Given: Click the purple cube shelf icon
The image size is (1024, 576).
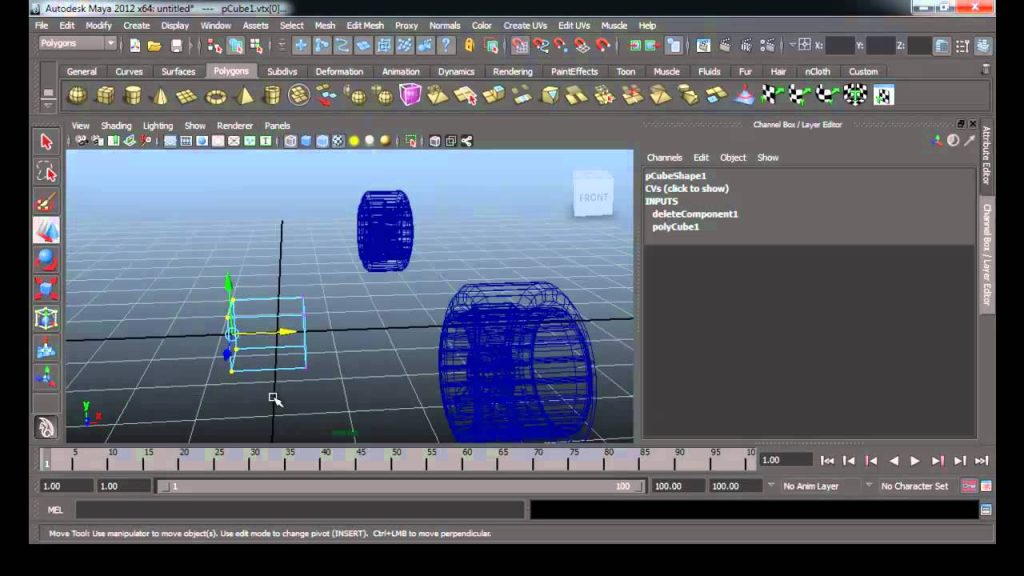Looking at the screenshot, I should 410,95.
